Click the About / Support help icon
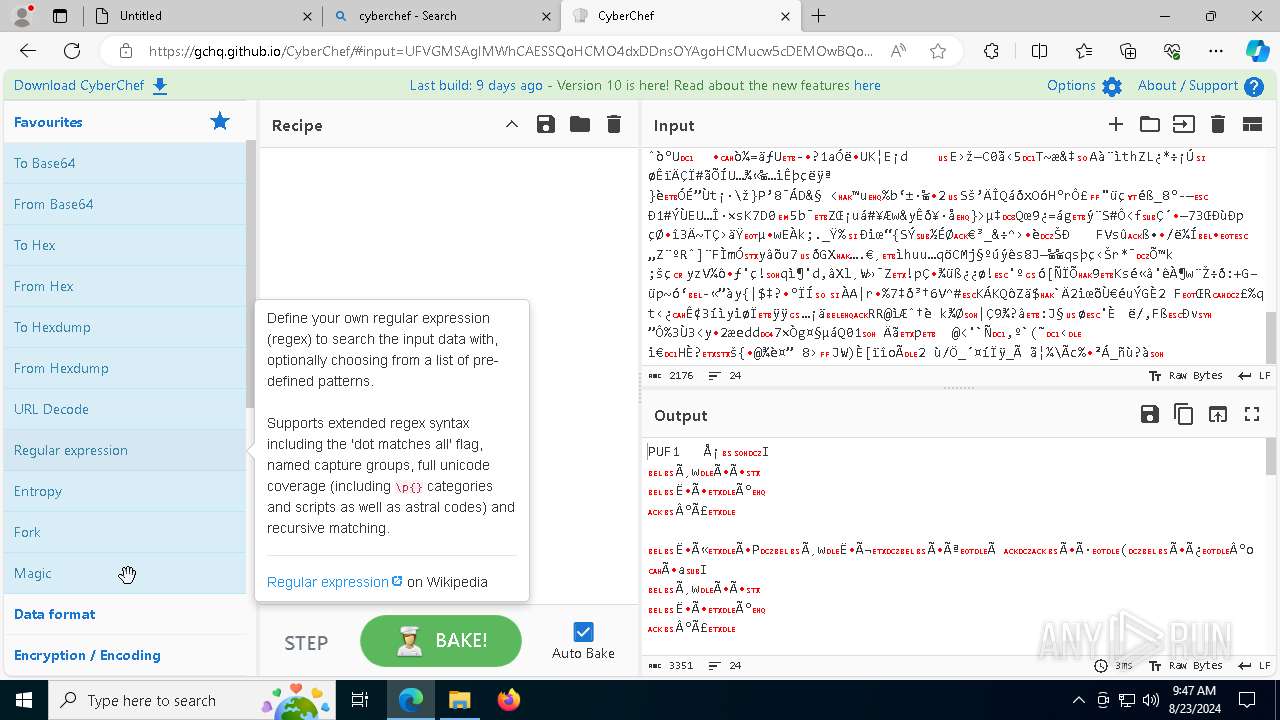Viewport: 1280px width, 720px height. click(x=1254, y=87)
